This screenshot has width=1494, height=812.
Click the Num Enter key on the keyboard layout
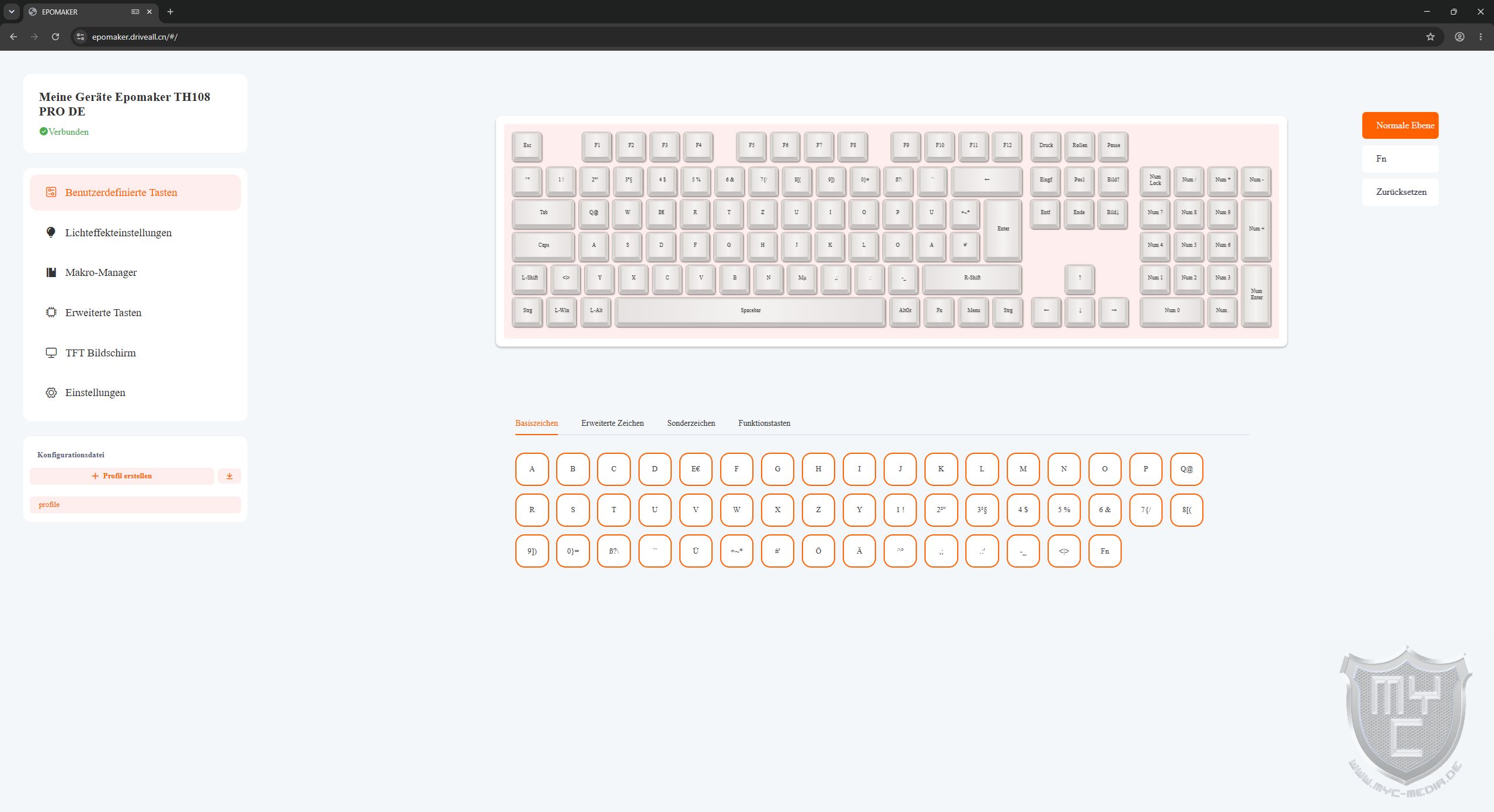(x=1256, y=295)
